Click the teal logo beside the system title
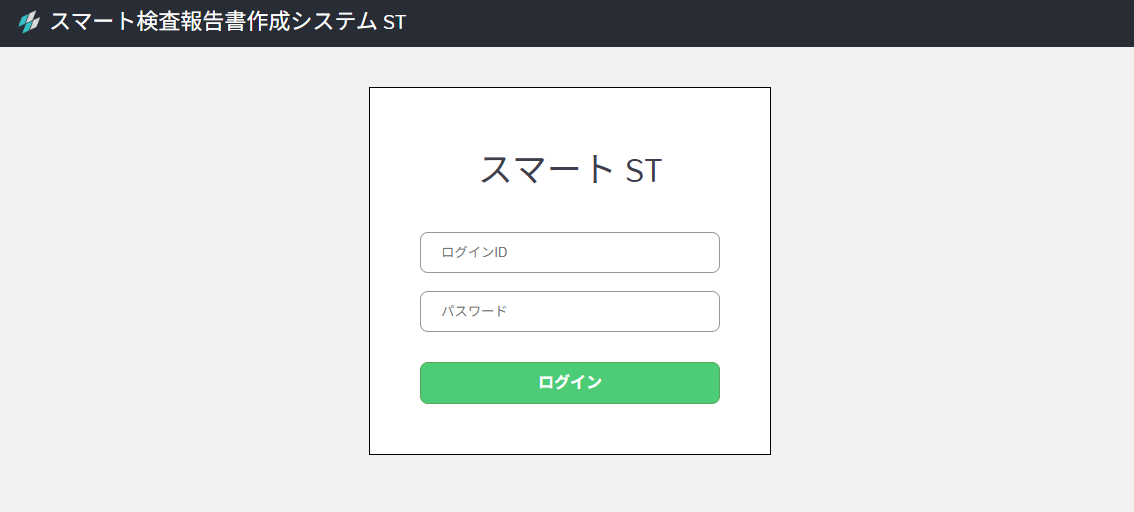This screenshot has width=1134, height=512. click(29, 22)
